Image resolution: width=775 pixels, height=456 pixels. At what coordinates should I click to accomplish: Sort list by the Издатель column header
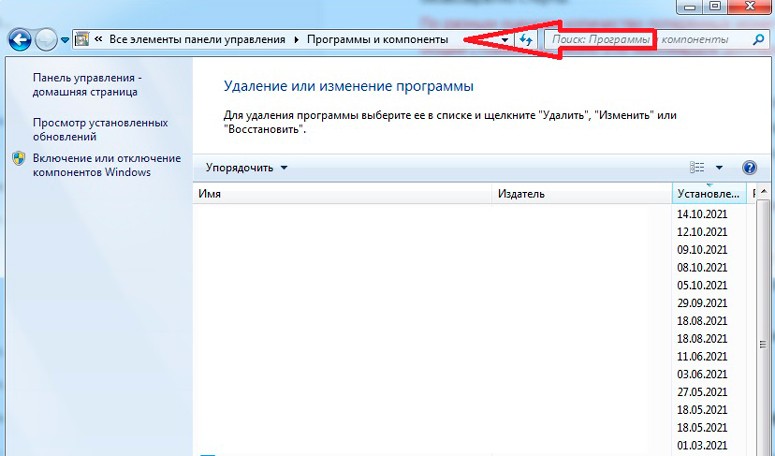click(580, 194)
